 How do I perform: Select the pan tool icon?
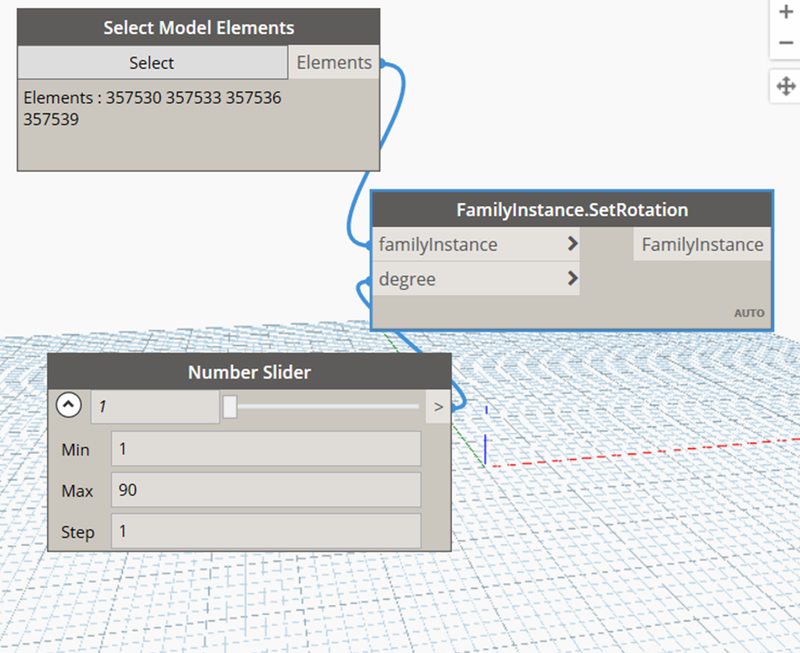[x=786, y=86]
